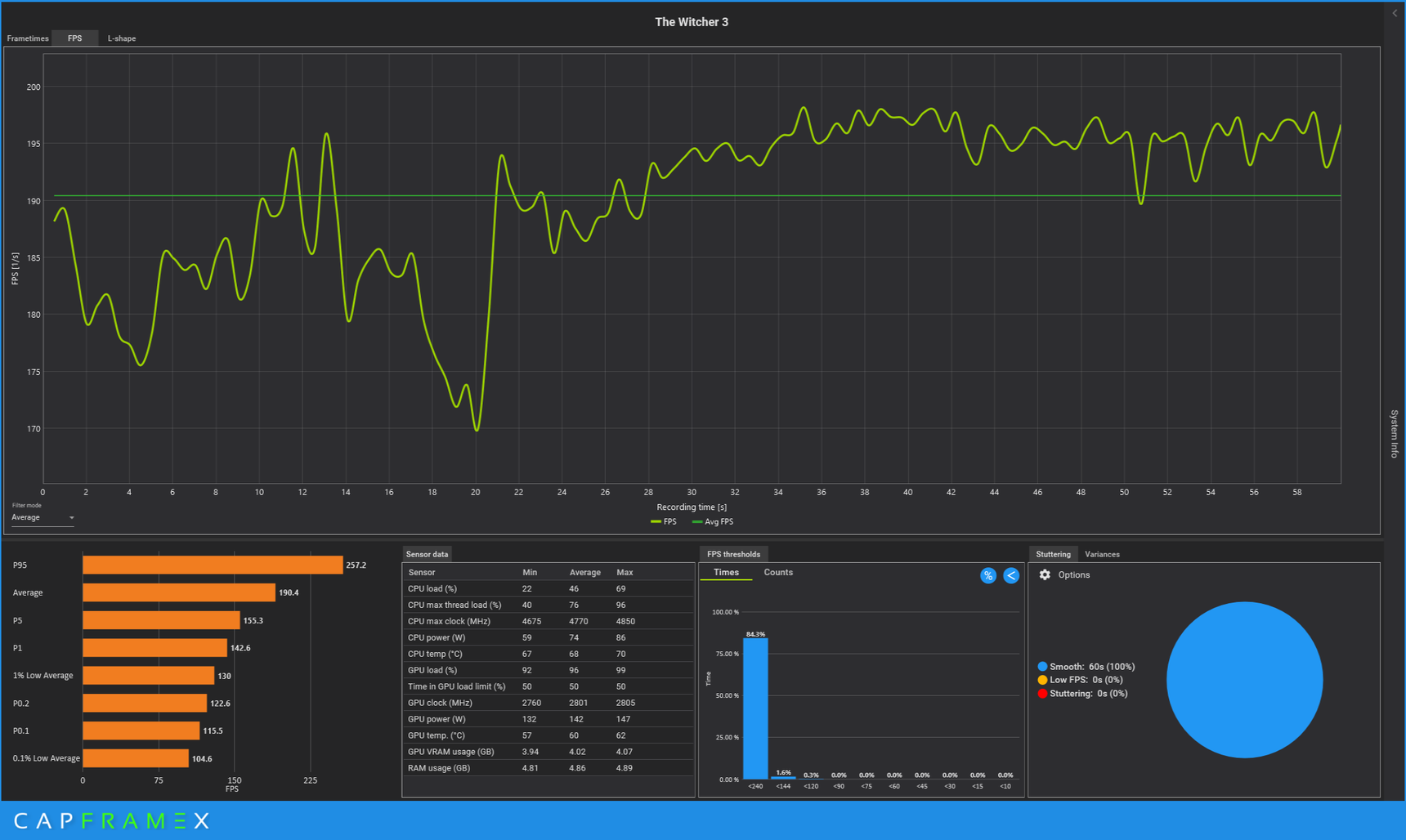Click the red Stuttering legend color dot
Screen dimensions: 1406x840
(1042, 694)
